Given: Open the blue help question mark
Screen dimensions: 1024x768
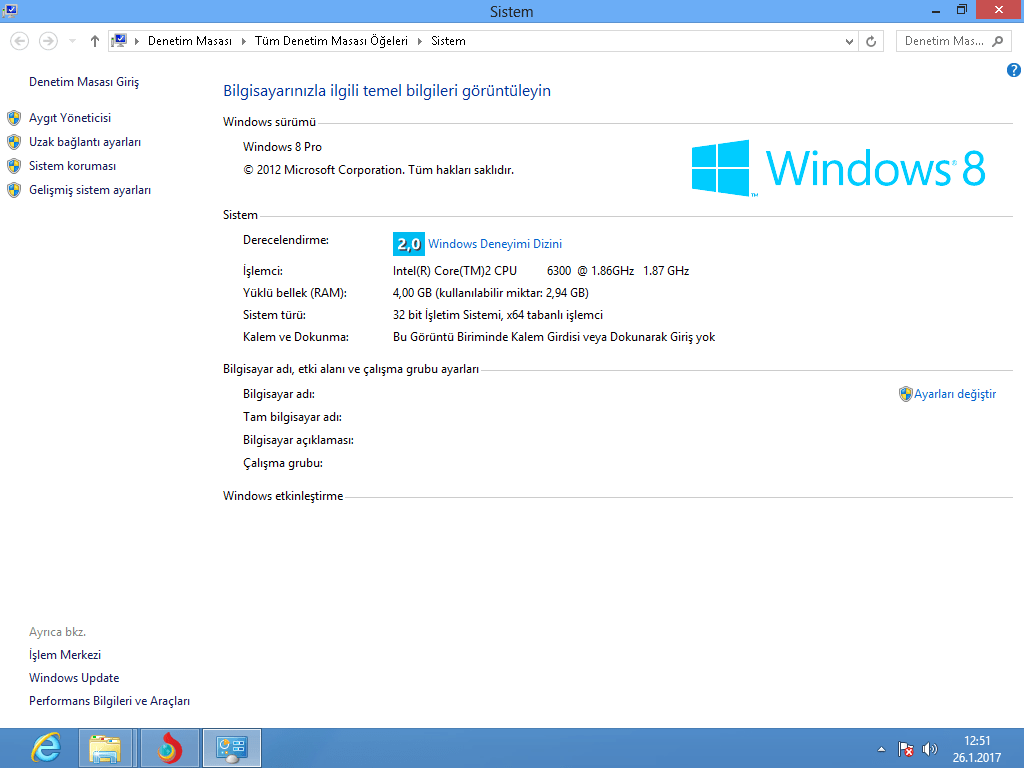Looking at the screenshot, I should point(1014,70).
